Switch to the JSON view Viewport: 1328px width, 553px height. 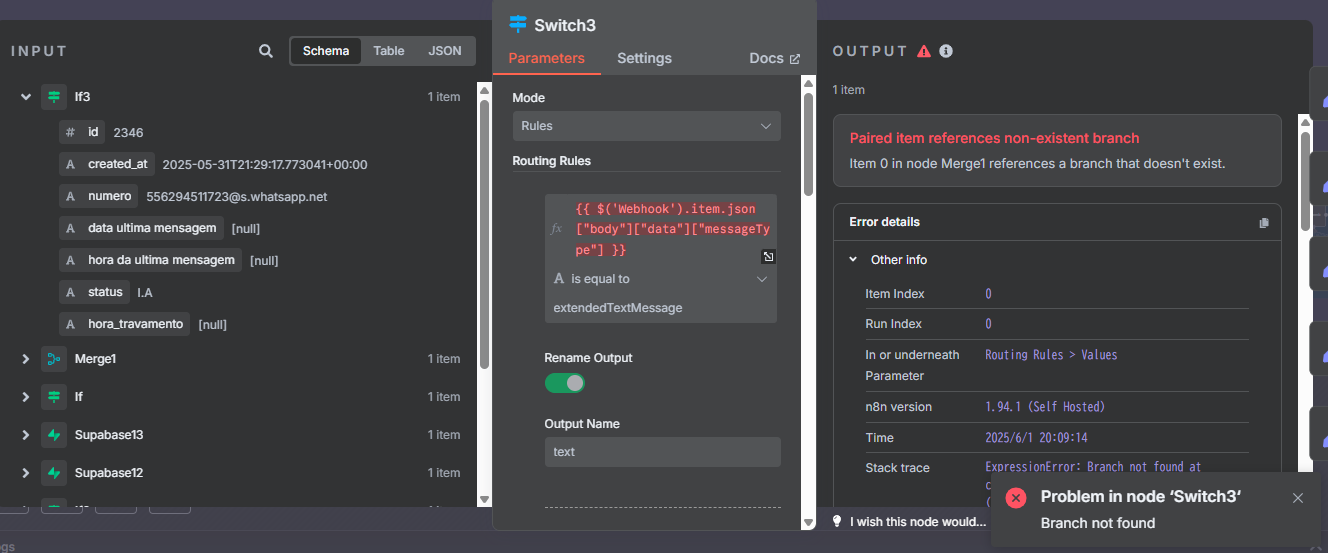[445, 51]
